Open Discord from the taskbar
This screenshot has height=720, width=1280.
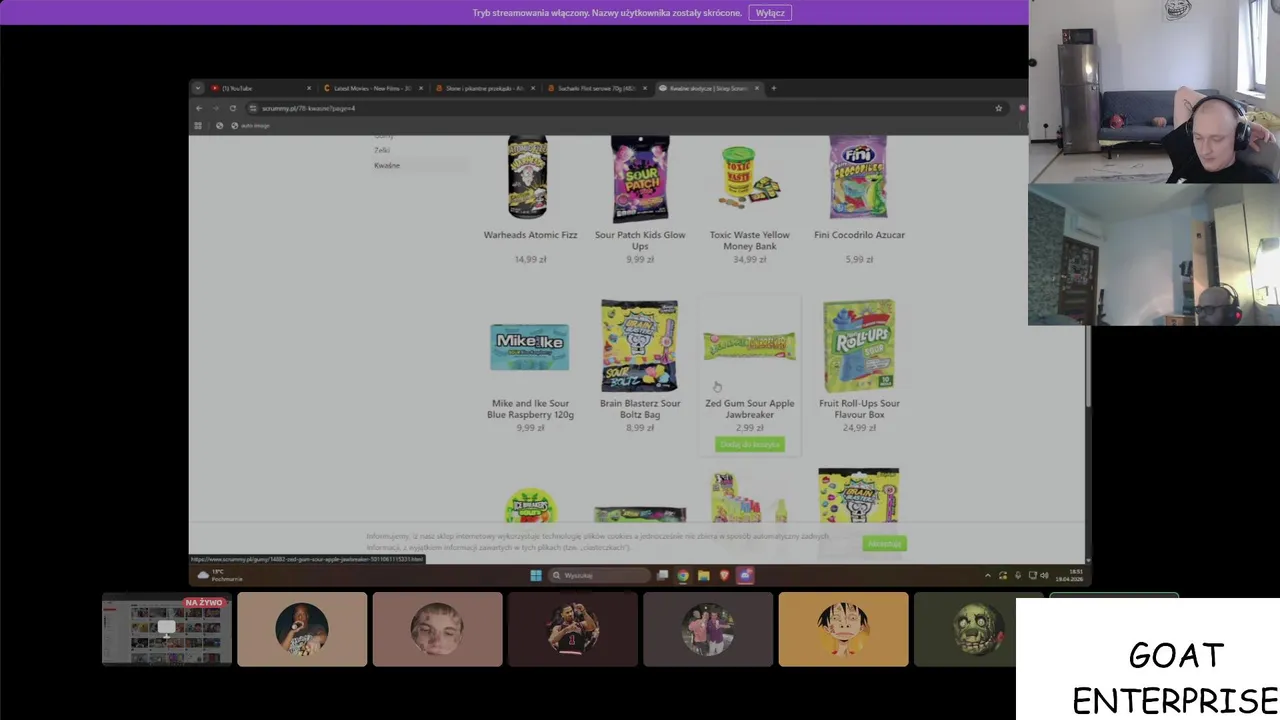click(x=745, y=575)
